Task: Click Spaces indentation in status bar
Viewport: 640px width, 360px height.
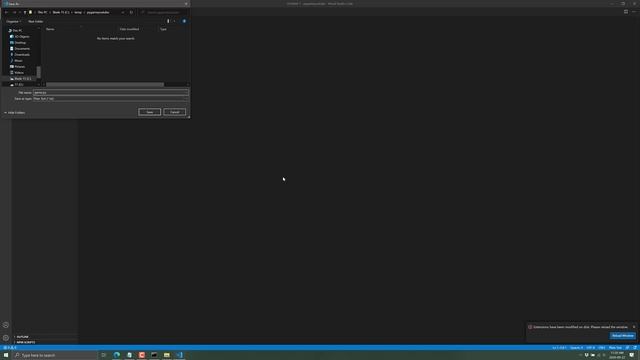Action: [576, 348]
